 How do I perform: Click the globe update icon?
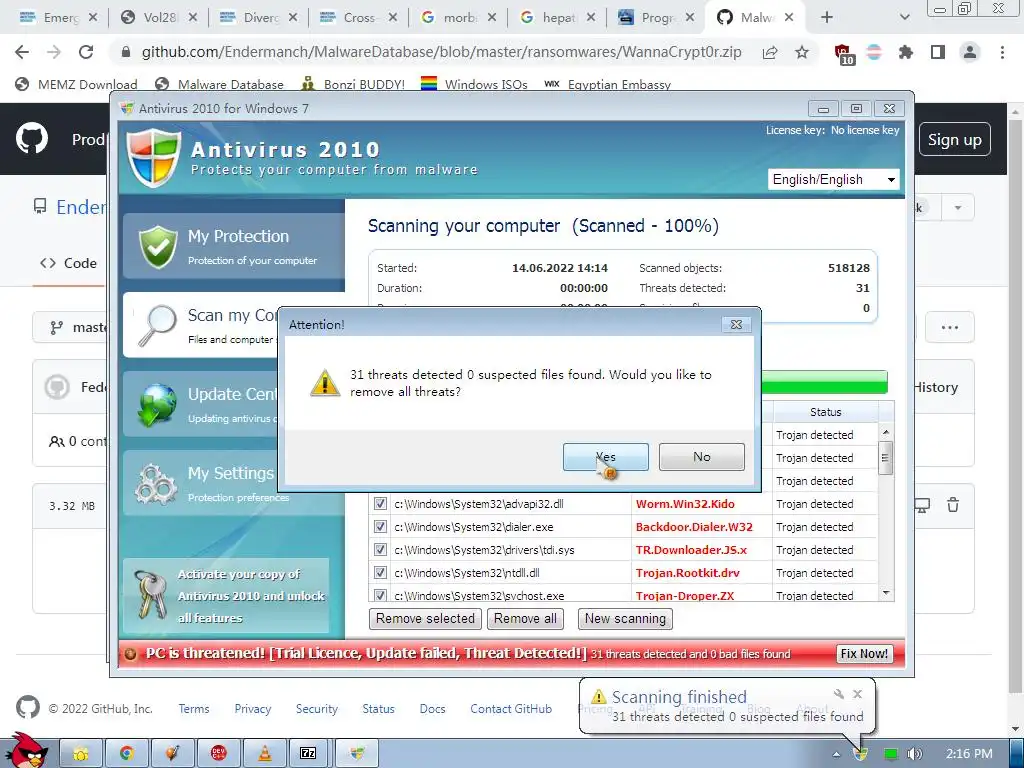157,405
